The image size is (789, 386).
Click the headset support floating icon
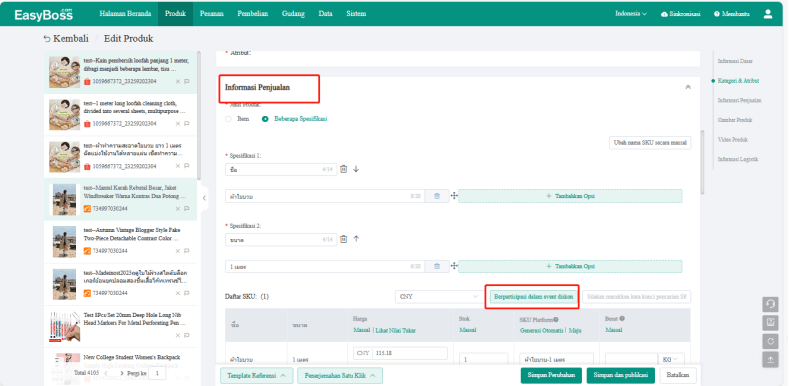[x=770, y=304]
